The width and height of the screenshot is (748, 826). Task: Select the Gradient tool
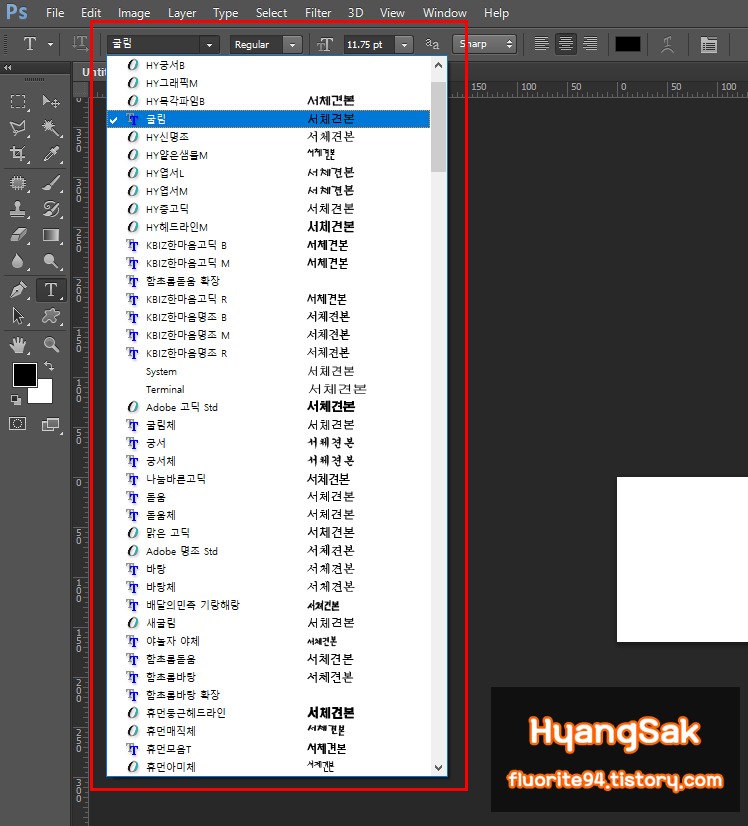point(51,235)
